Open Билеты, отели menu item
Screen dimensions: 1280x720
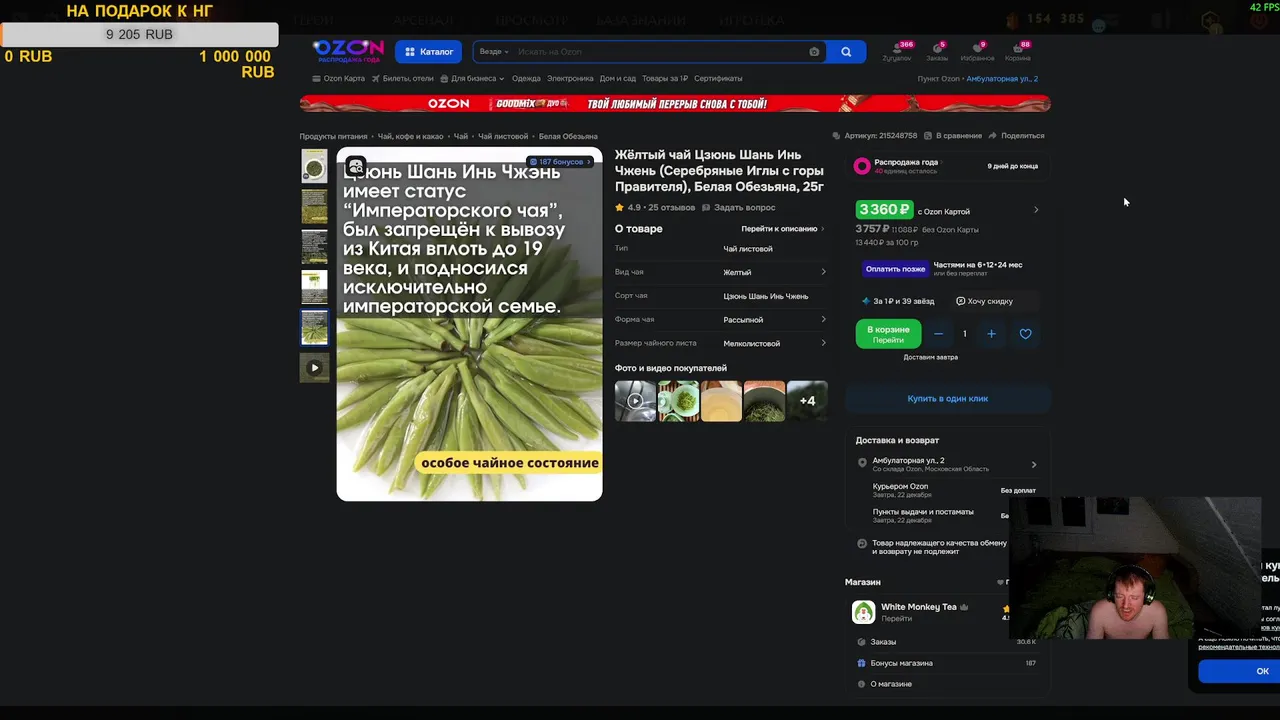(x=403, y=78)
